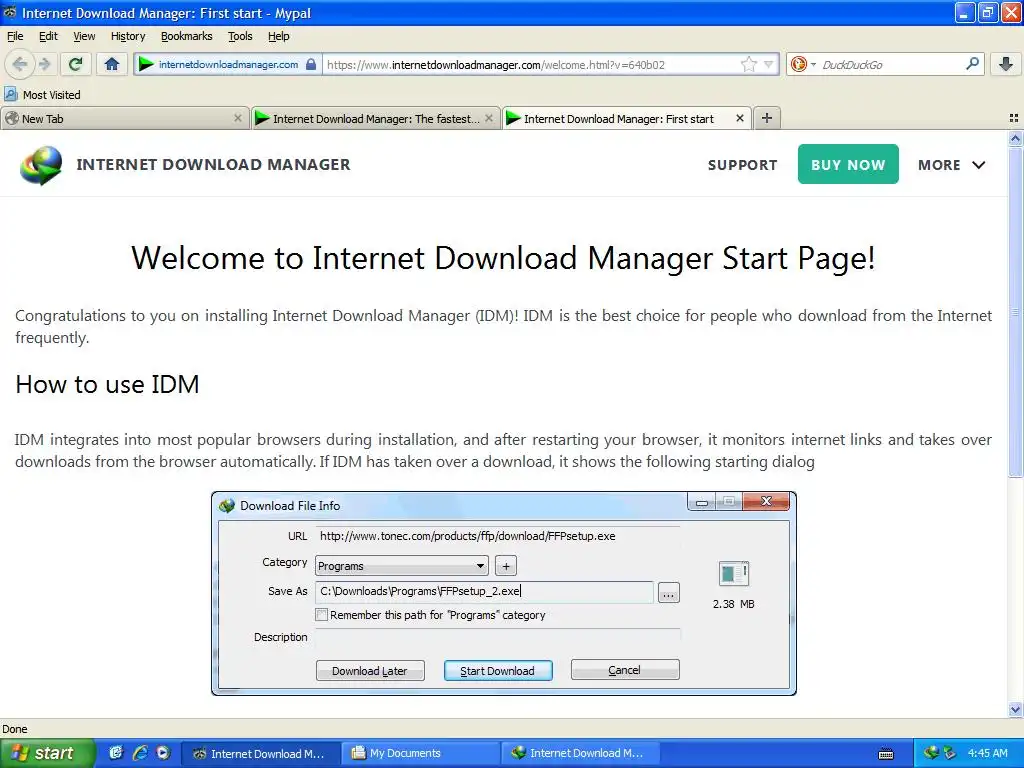Click the search magnifier icon
The height and width of the screenshot is (768, 1024).
tap(972, 64)
